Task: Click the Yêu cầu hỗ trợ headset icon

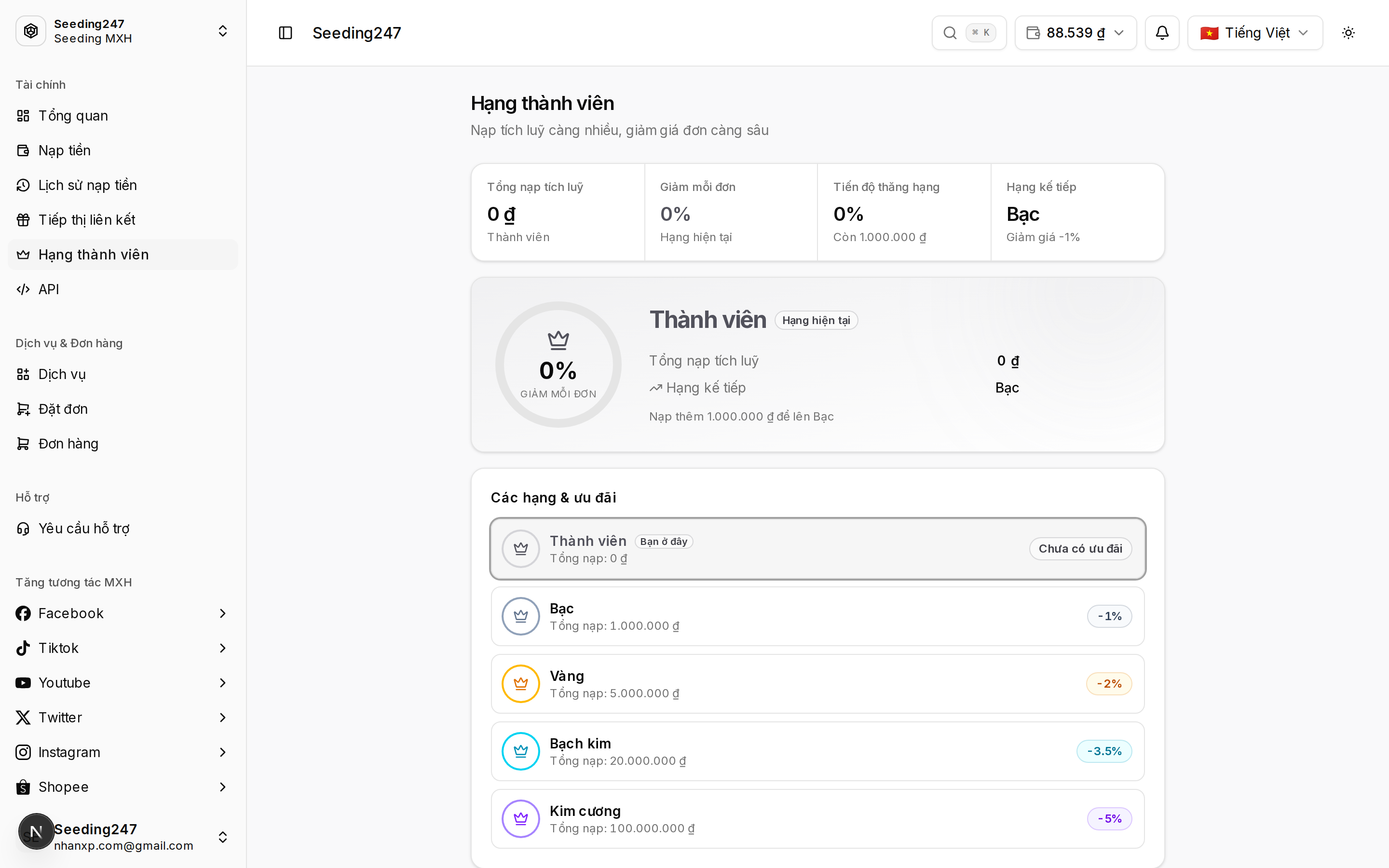Action: 23,529
